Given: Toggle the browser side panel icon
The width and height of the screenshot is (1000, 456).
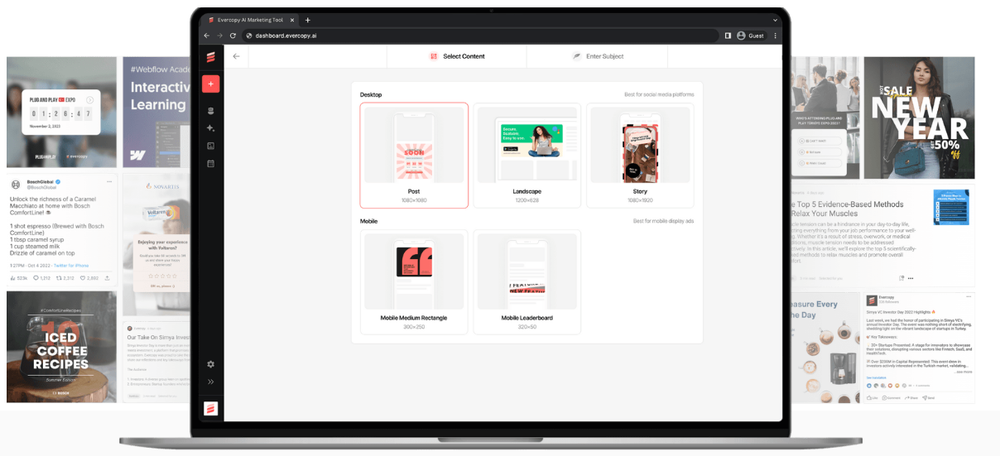Looking at the screenshot, I should (728, 36).
